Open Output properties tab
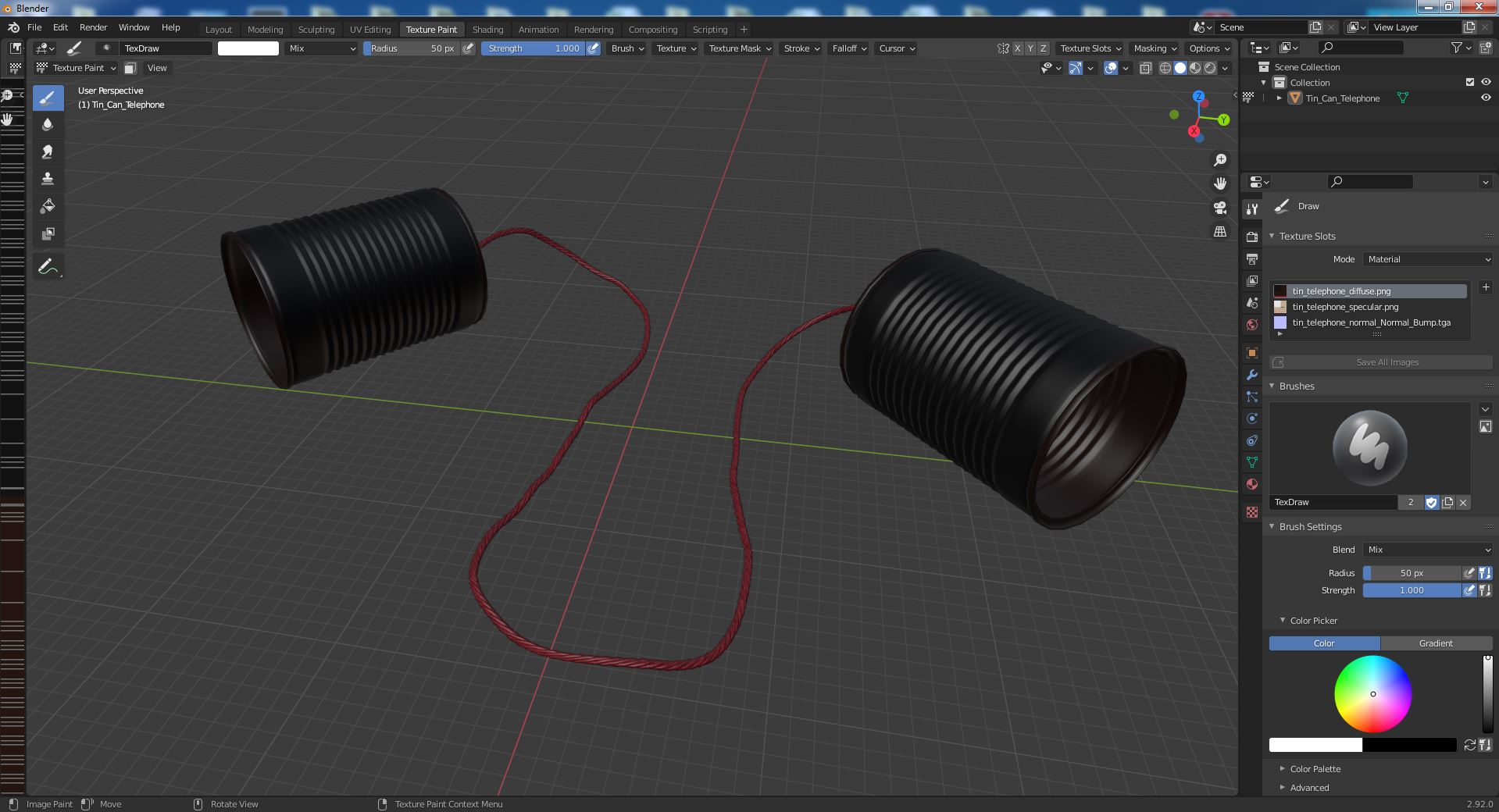 pos(1252,258)
